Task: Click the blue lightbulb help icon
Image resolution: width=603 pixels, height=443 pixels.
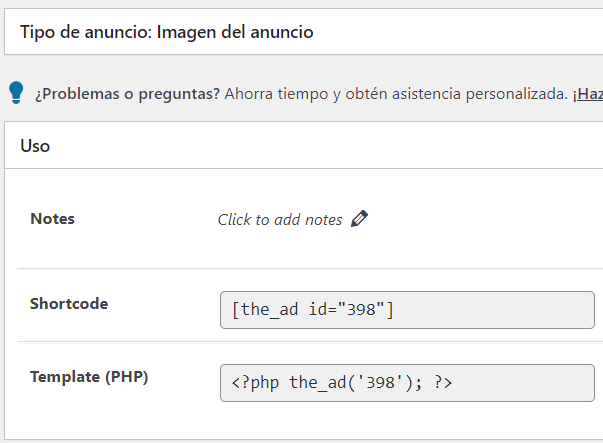Action: coord(16,93)
